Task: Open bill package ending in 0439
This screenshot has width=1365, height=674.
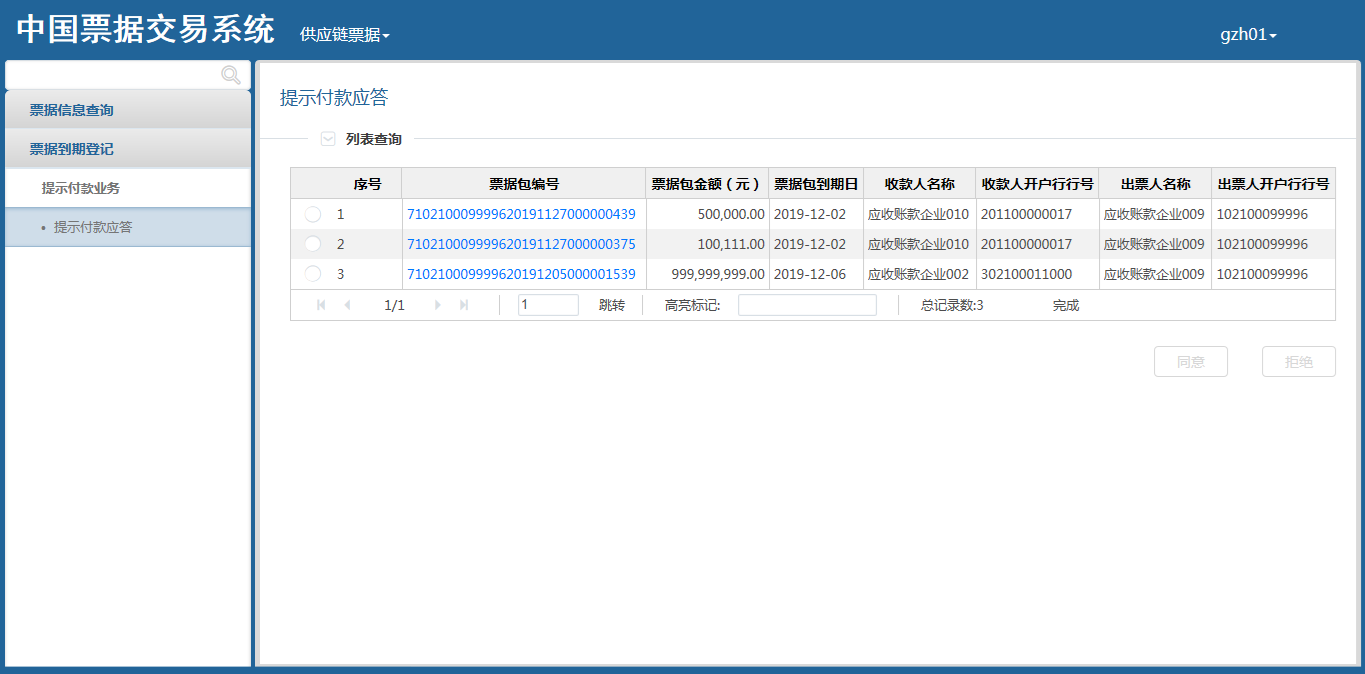Action: 521,214
